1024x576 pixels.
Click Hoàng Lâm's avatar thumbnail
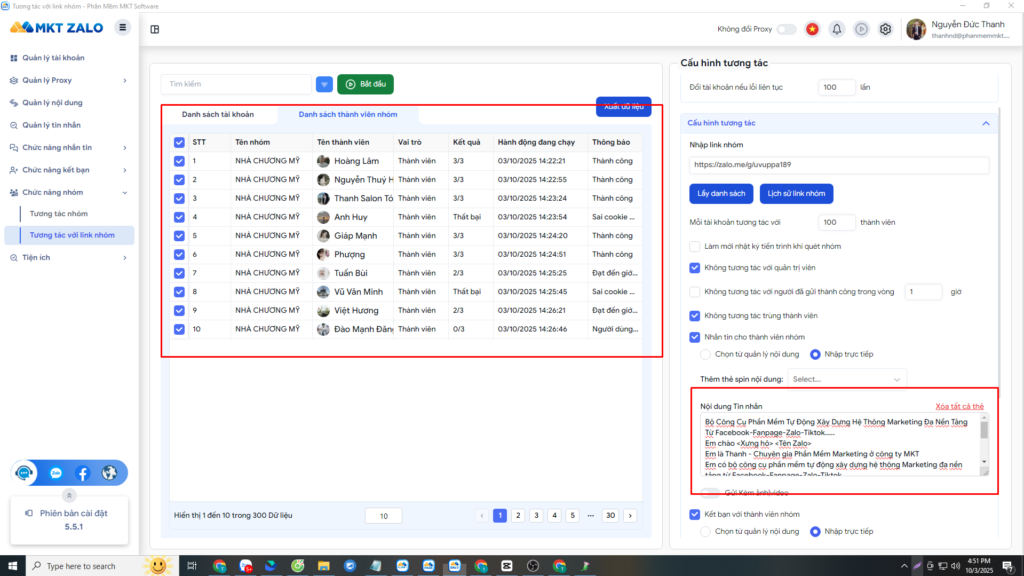[x=323, y=161]
